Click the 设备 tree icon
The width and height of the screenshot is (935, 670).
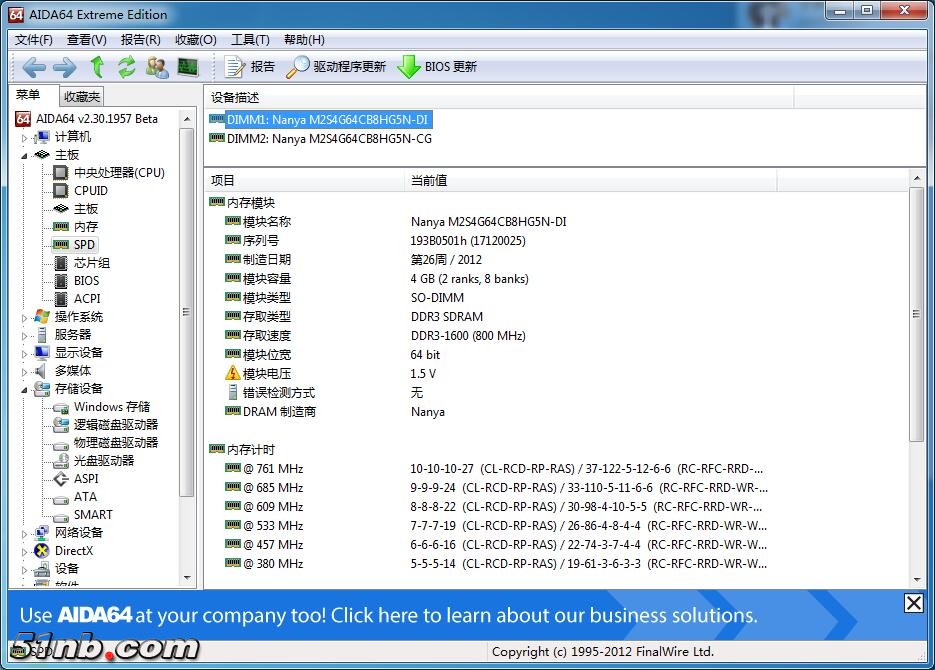coord(42,569)
